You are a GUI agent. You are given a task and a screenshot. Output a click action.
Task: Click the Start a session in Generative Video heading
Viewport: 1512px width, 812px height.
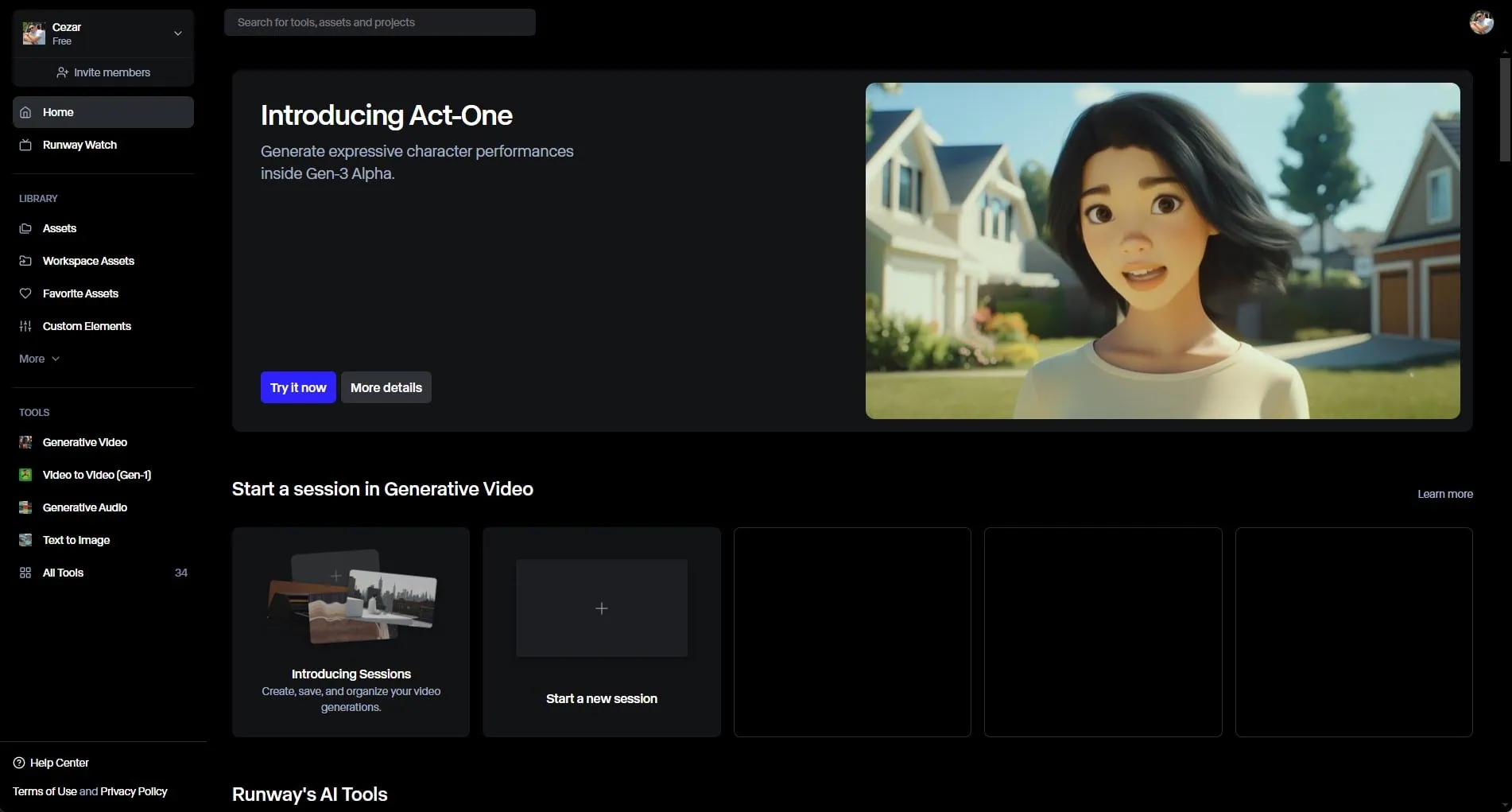click(x=382, y=489)
